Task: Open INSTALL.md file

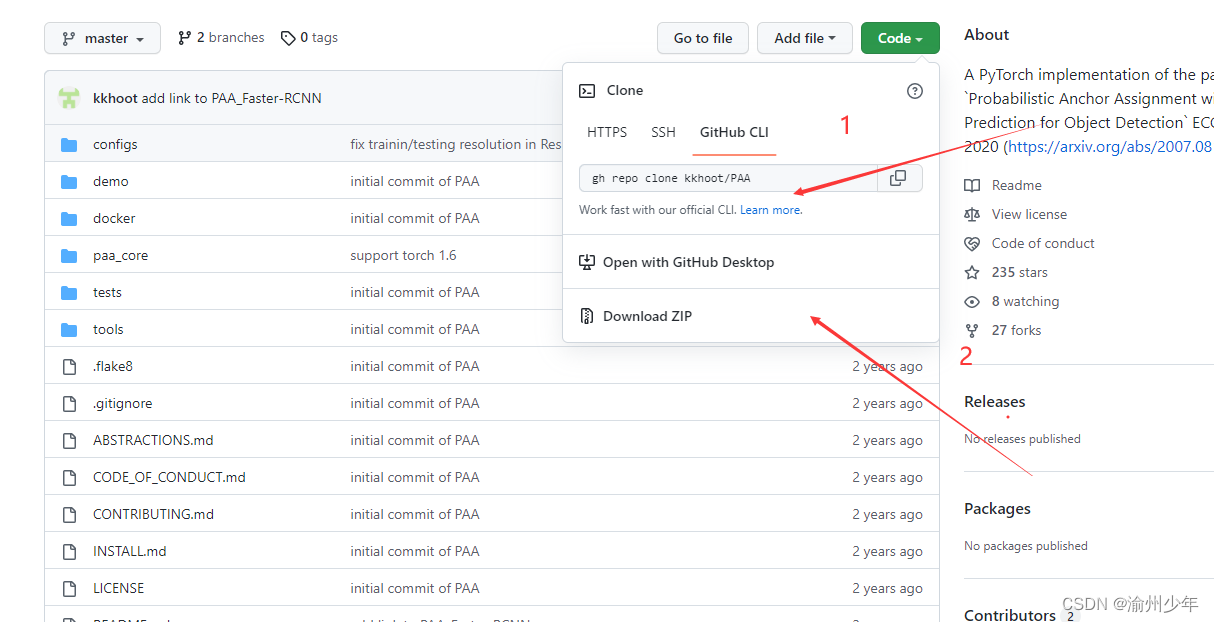Action: pos(130,551)
